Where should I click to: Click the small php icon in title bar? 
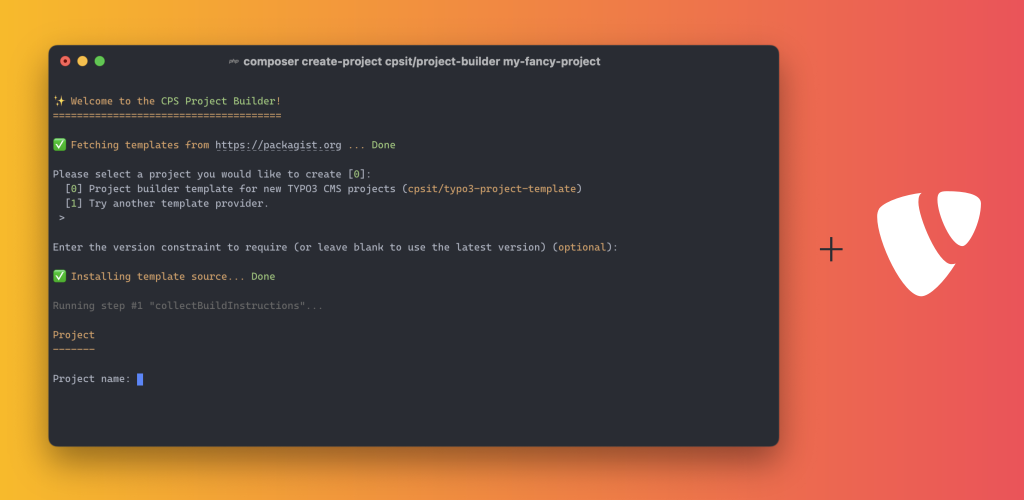(233, 61)
